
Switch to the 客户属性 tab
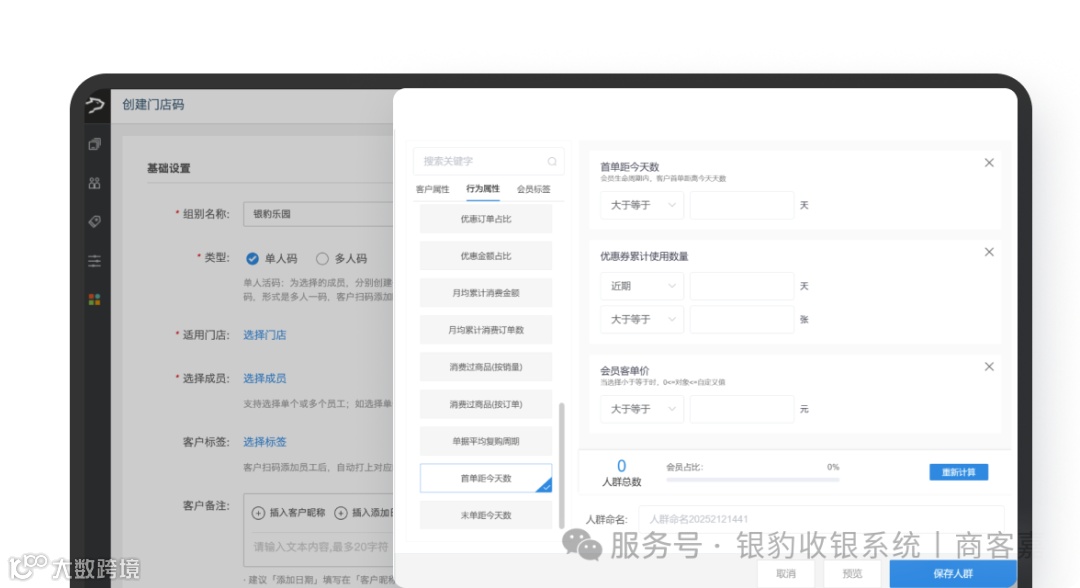pos(433,189)
